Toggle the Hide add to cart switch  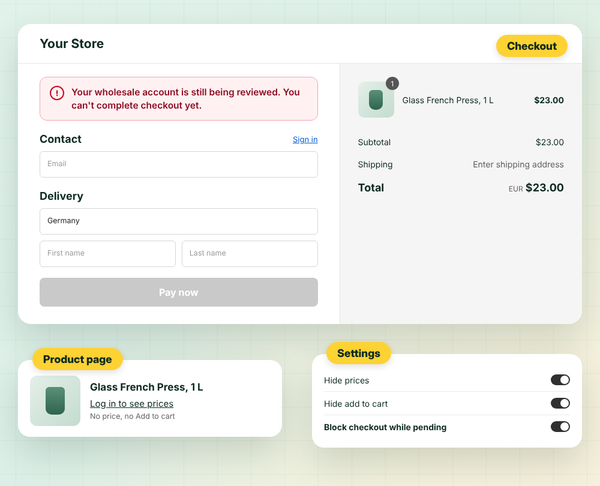[x=560, y=403]
